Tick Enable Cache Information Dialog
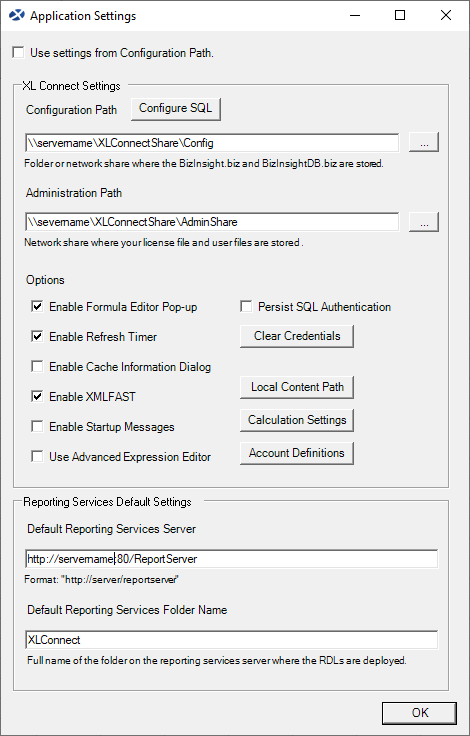The image size is (470, 736). 37,367
